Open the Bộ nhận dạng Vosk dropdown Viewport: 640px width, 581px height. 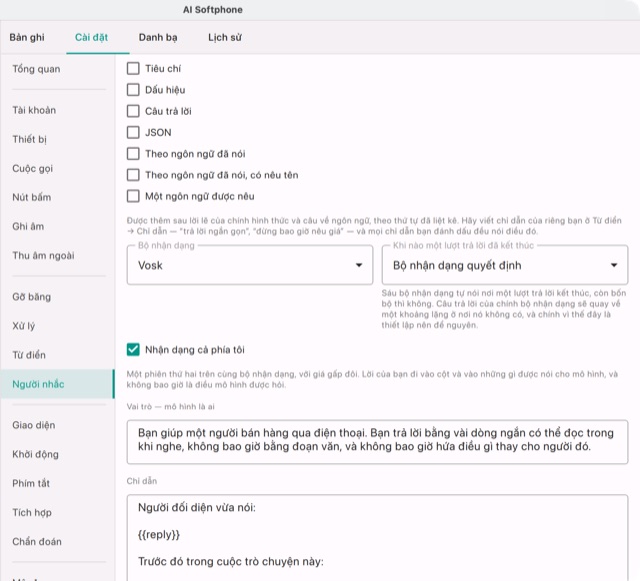[x=250, y=265]
